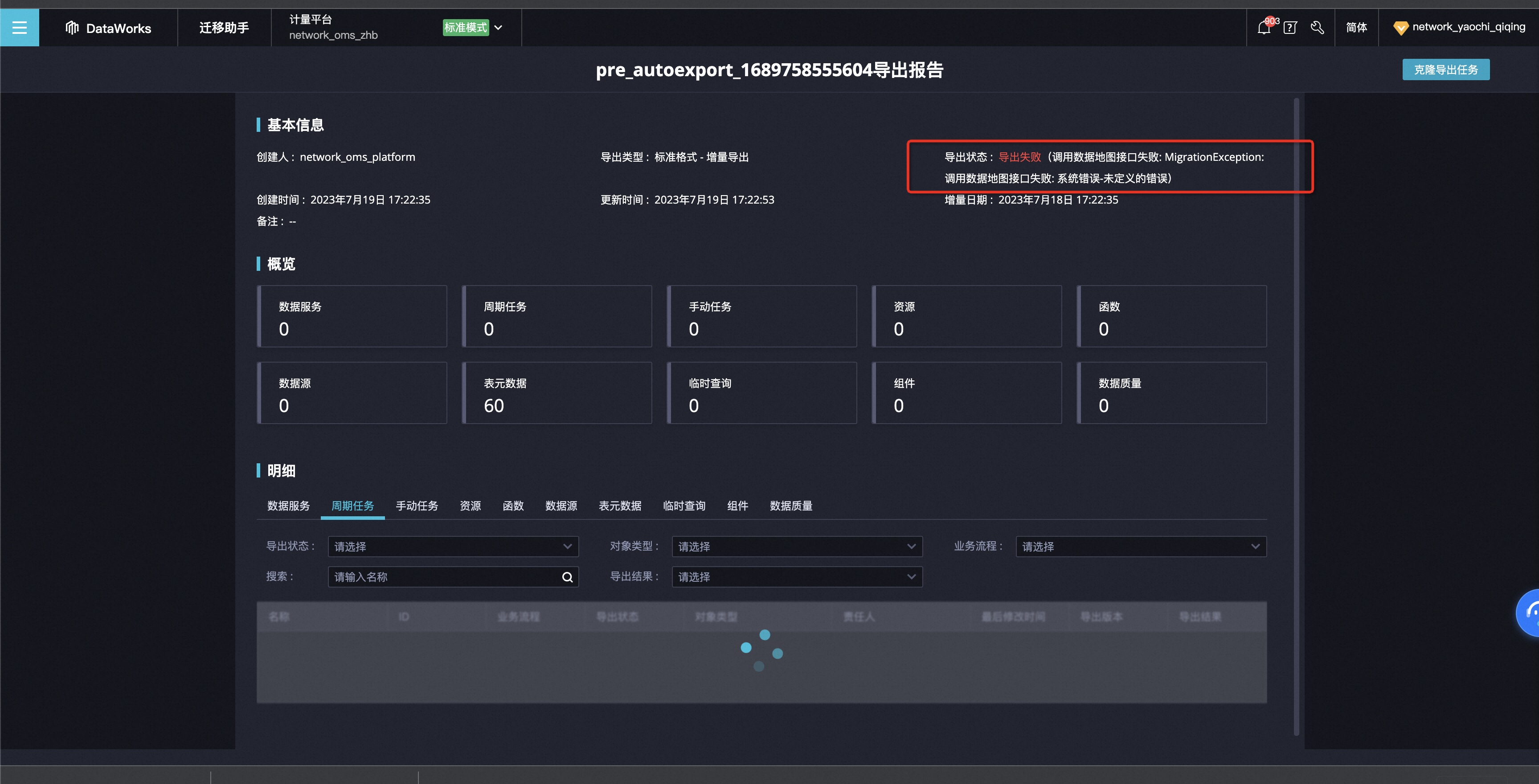1539x784 pixels.
Task: Open the notifications bell icon
Action: [1263, 28]
